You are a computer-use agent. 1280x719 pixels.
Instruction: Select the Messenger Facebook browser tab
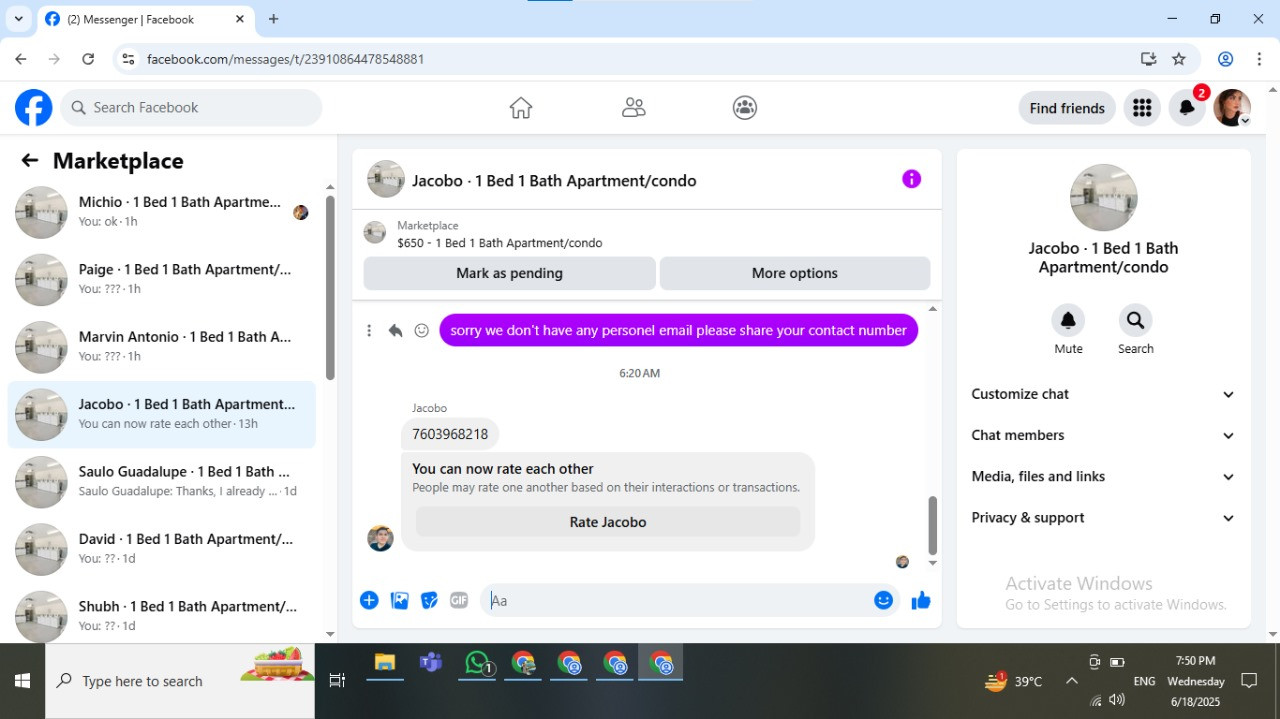[x=144, y=19]
